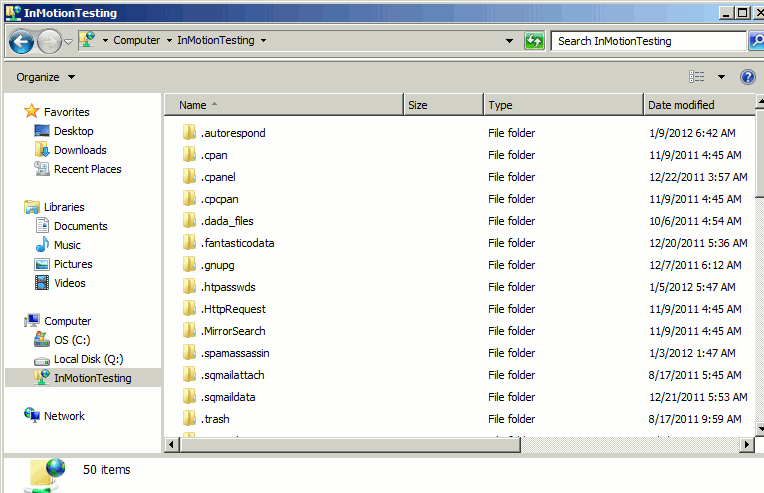Click the Network icon in sidebar
Viewport: 764px width, 493px height.
[32, 415]
